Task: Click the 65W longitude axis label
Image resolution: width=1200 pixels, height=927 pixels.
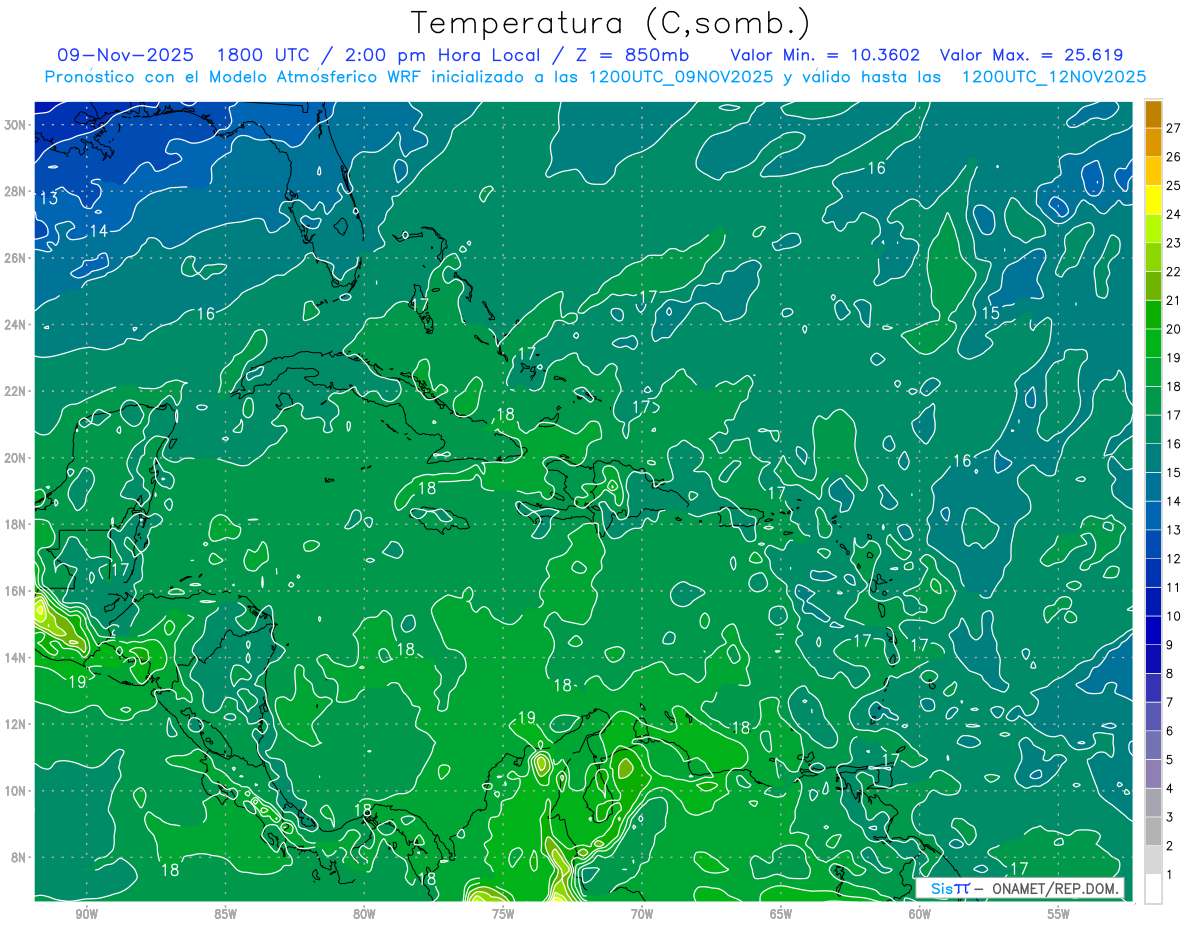Action: click(x=781, y=914)
